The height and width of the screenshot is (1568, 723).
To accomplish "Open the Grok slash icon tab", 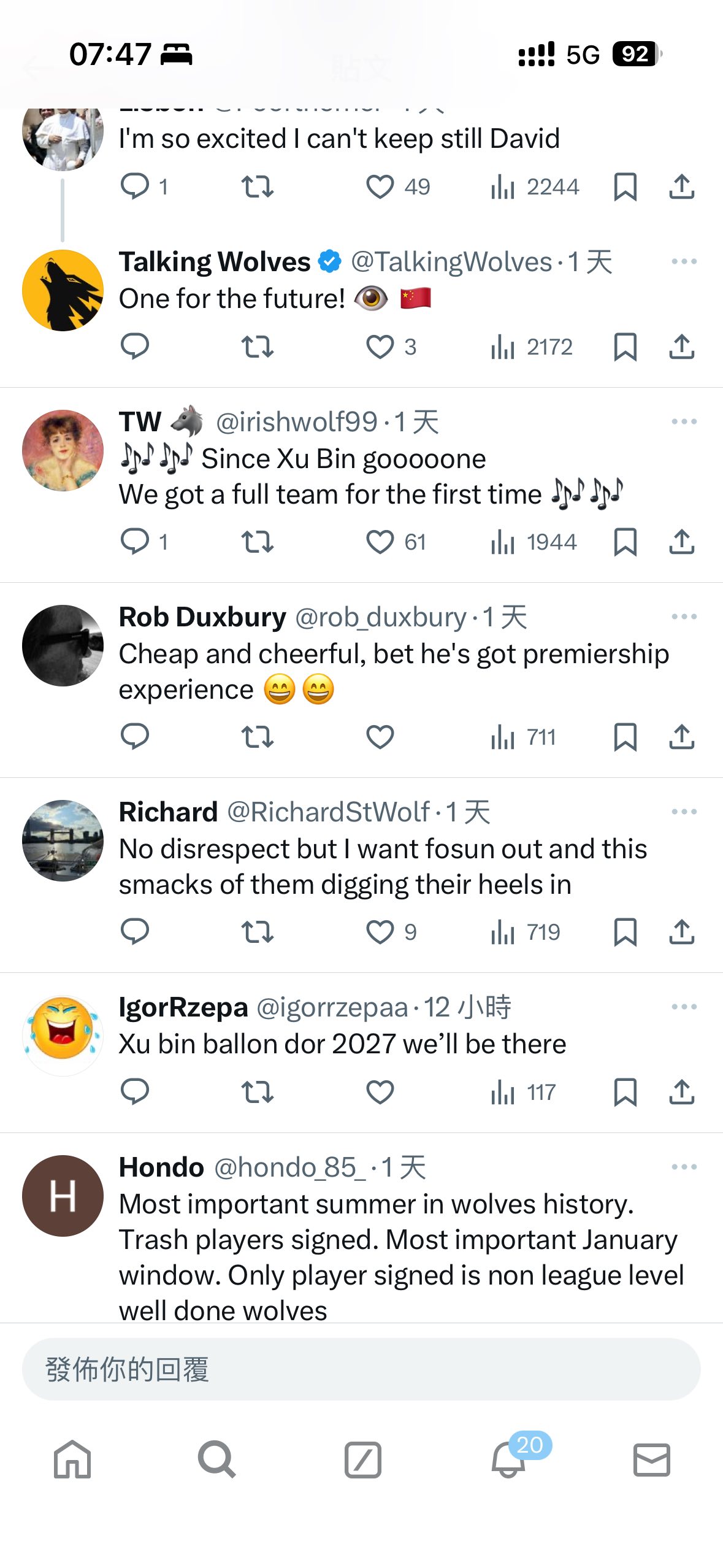I will (362, 1459).
